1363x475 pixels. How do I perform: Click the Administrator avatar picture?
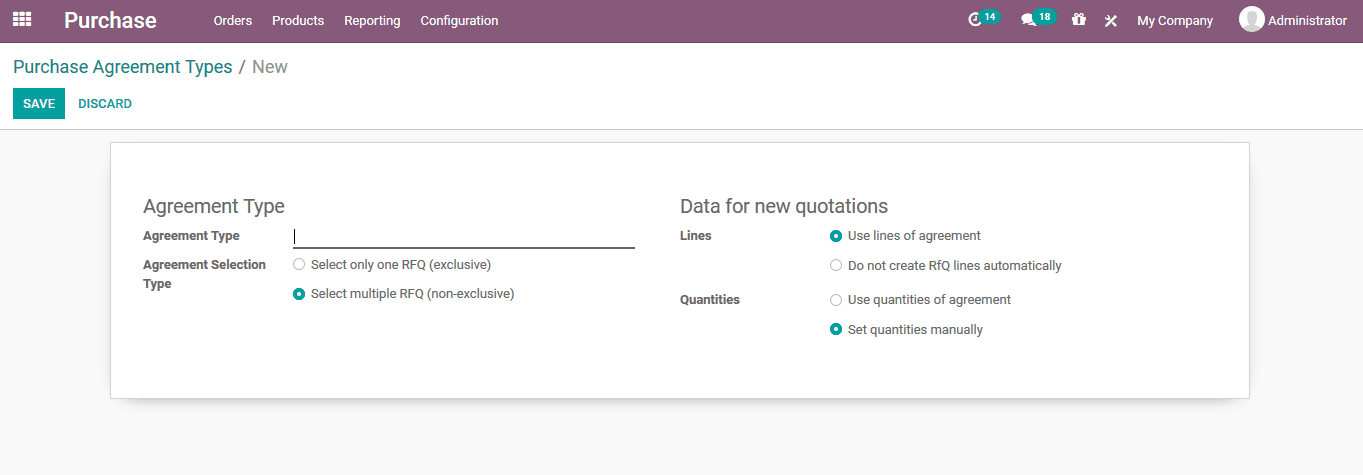pyautogui.click(x=1251, y=20)
